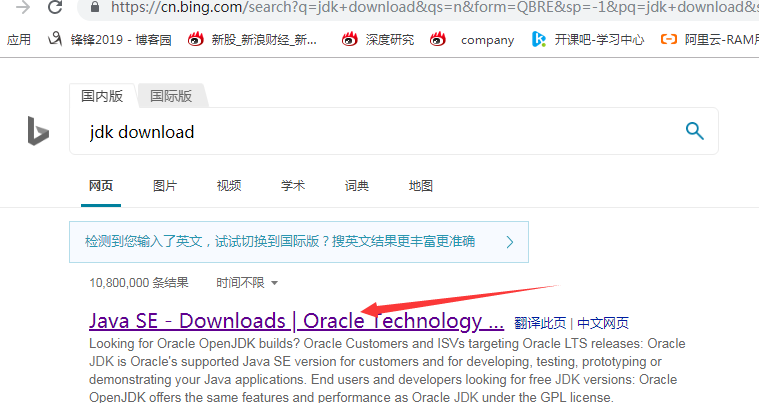Screen dimensions: 759x403
Task: Switch to 图片 results tab
Action: (x=165, y=186)
